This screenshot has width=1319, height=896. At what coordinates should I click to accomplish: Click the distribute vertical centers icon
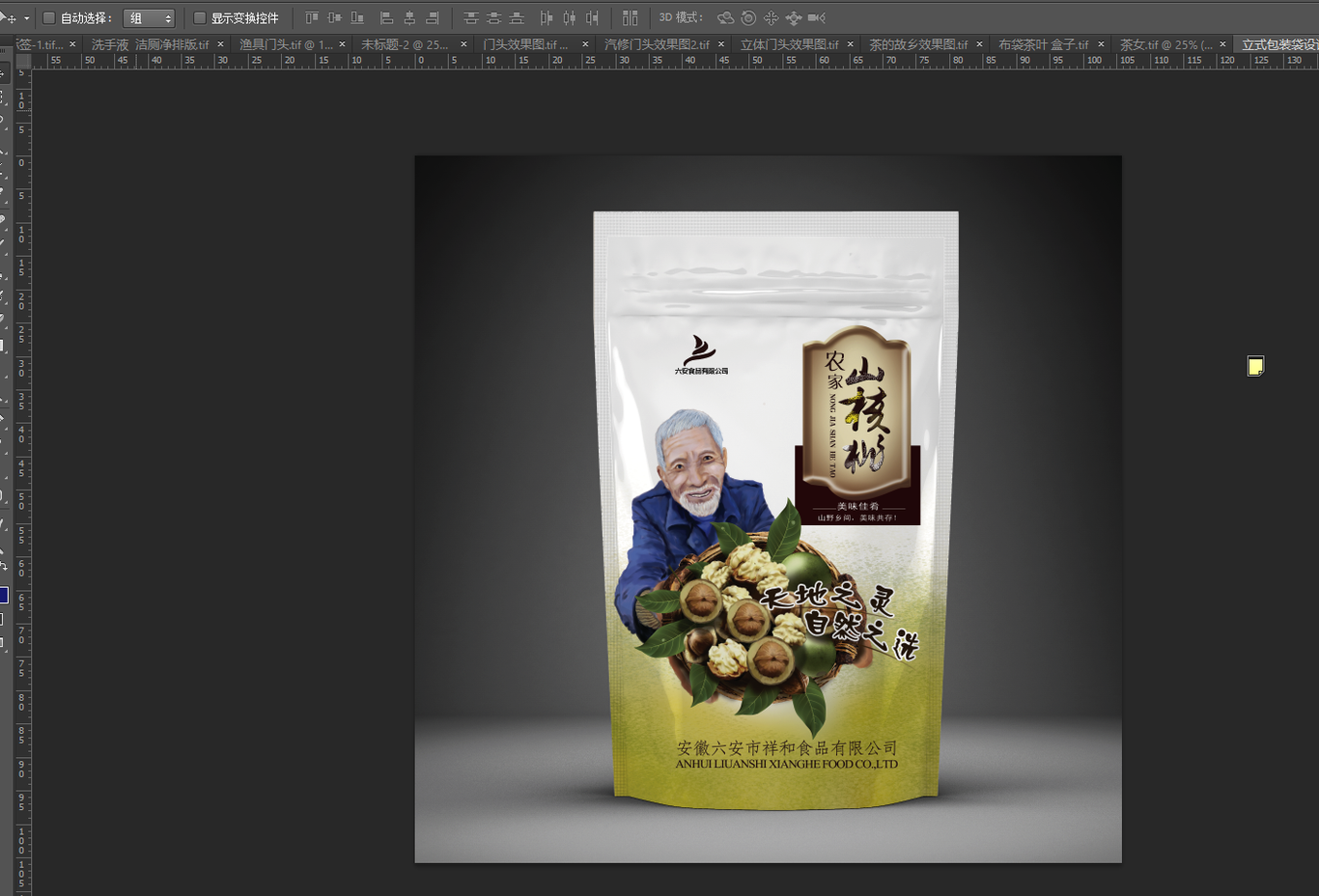coord(493,17)
